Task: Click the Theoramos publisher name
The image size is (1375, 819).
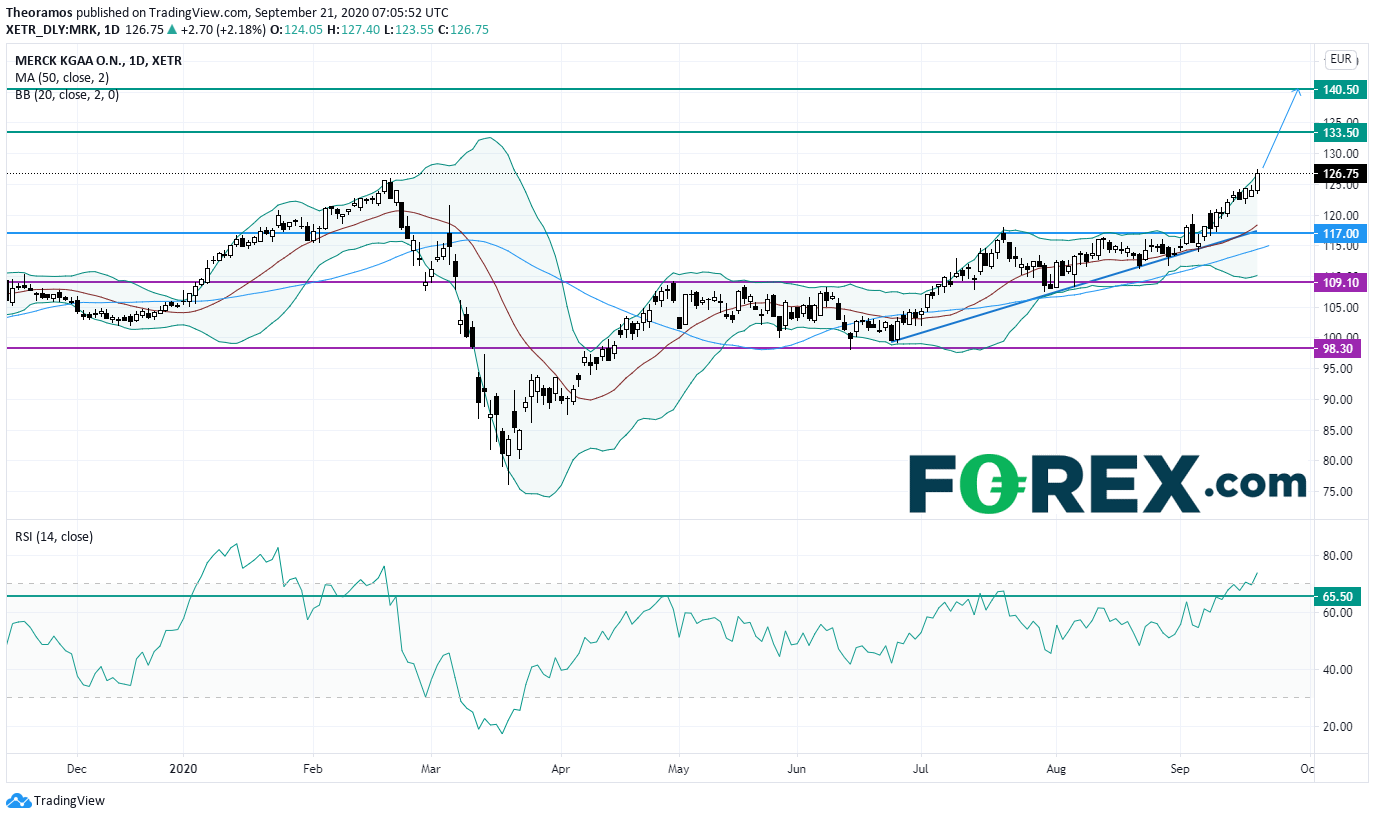Action: click(39, 12)
